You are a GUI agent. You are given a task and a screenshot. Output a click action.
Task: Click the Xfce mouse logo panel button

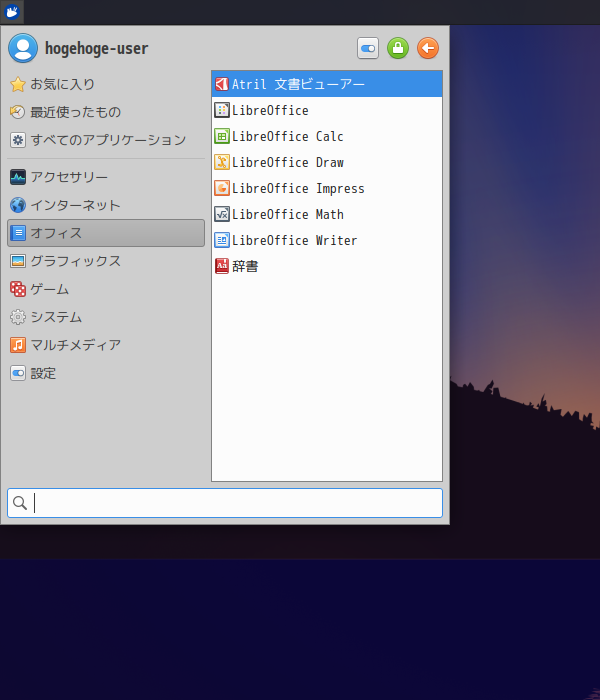coord(12,12)
